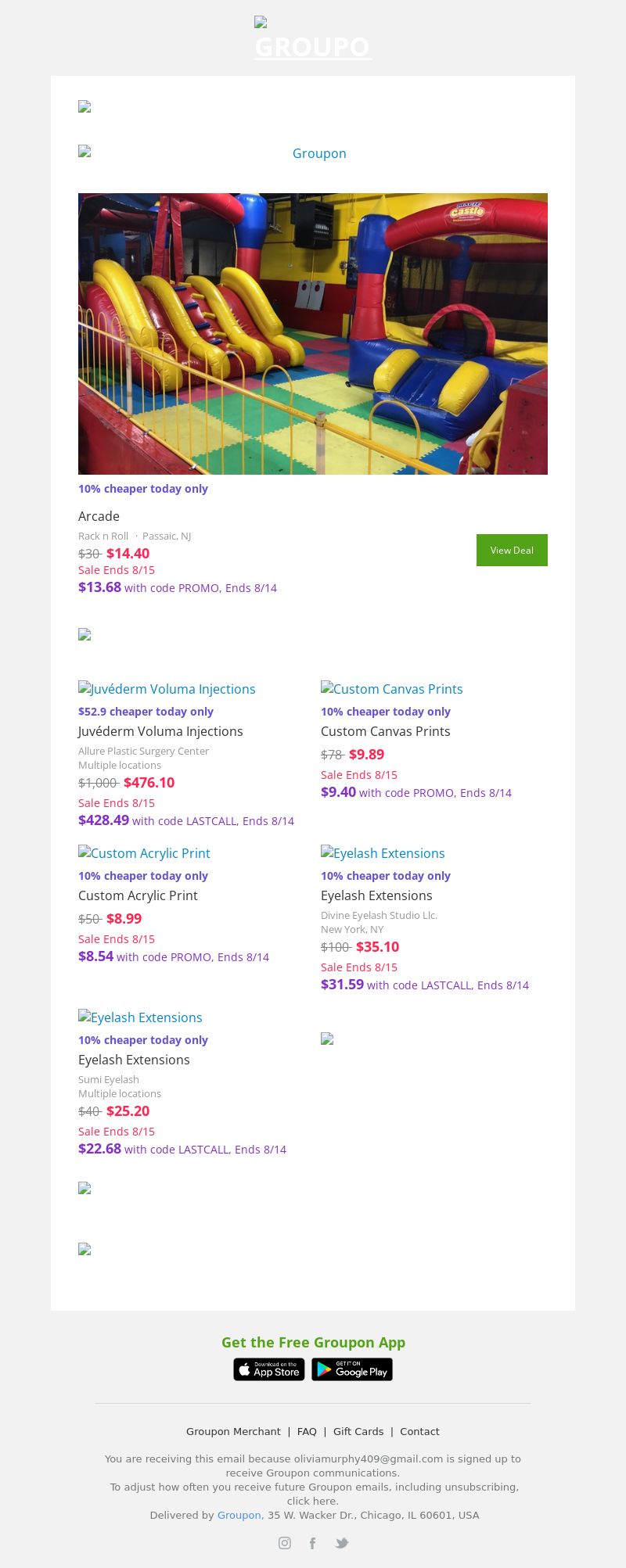626x1568 pixels.
Task: Click the Instagram icon in footer
Action: 285,1543
